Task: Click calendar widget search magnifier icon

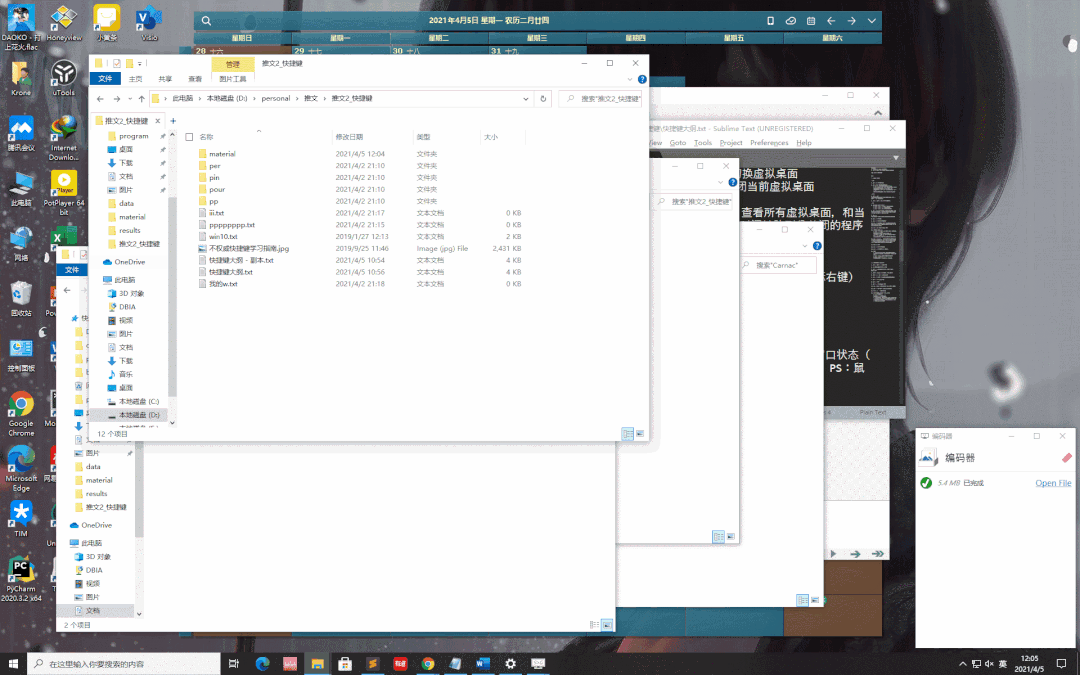Action: [x=206, y=21]
